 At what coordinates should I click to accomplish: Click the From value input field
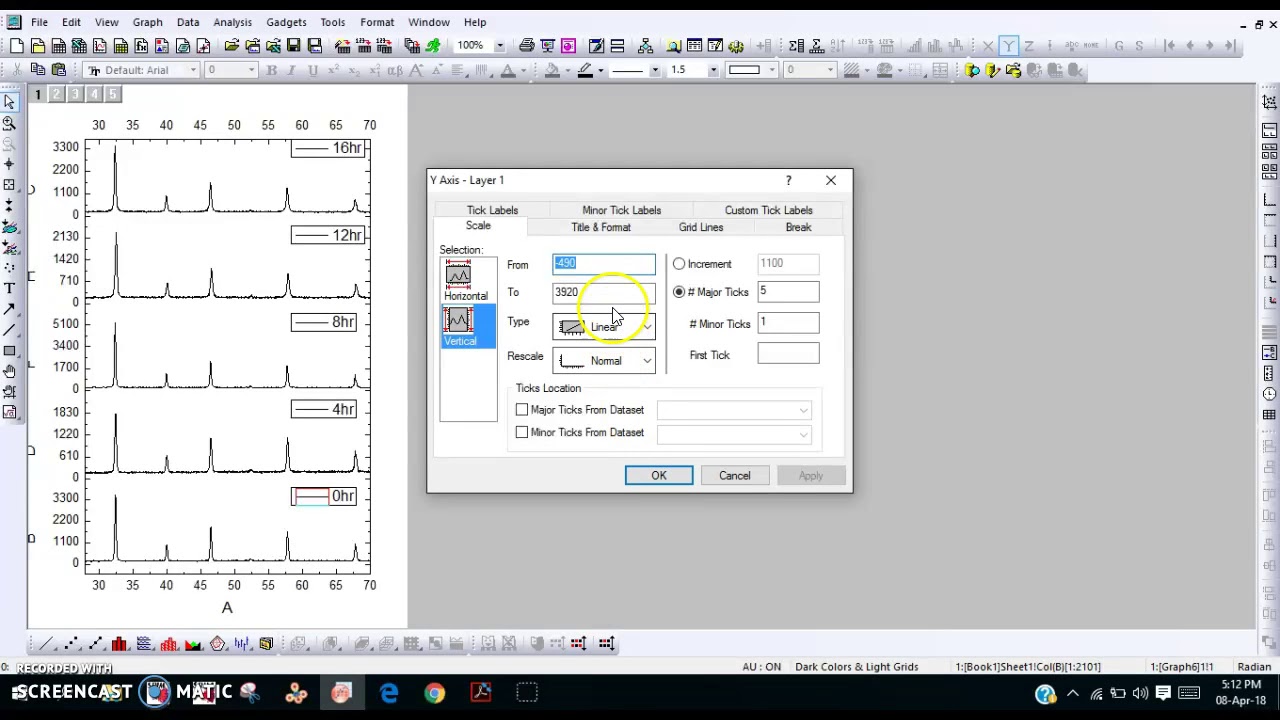pyautogui.click(x=604, y=264)
